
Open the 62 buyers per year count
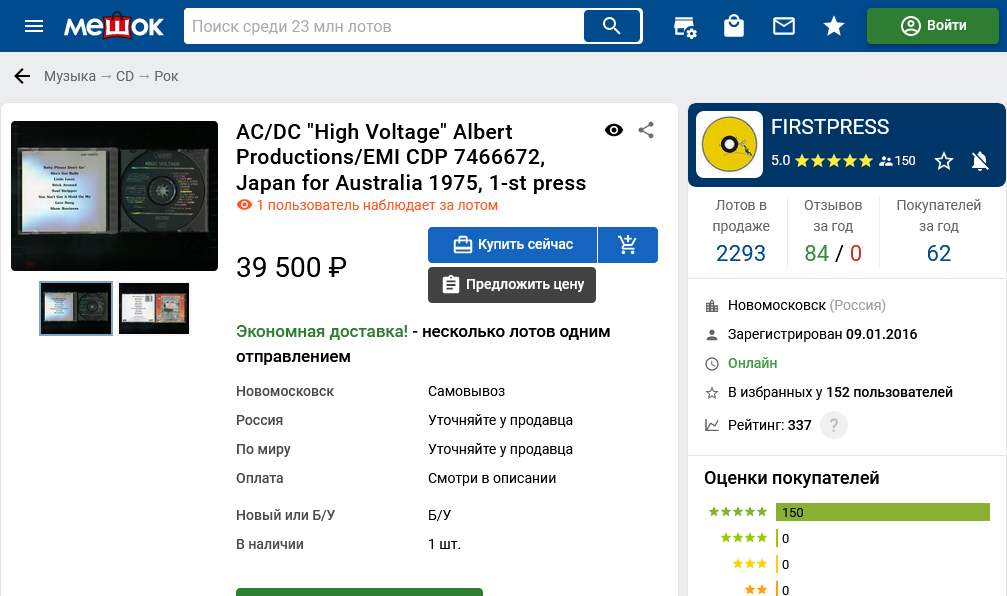point(938,254)
